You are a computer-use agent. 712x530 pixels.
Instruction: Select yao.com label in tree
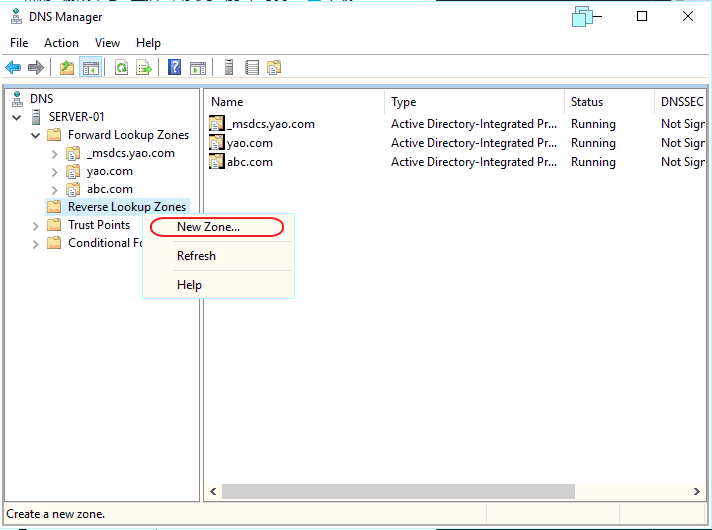coord(110,171)
